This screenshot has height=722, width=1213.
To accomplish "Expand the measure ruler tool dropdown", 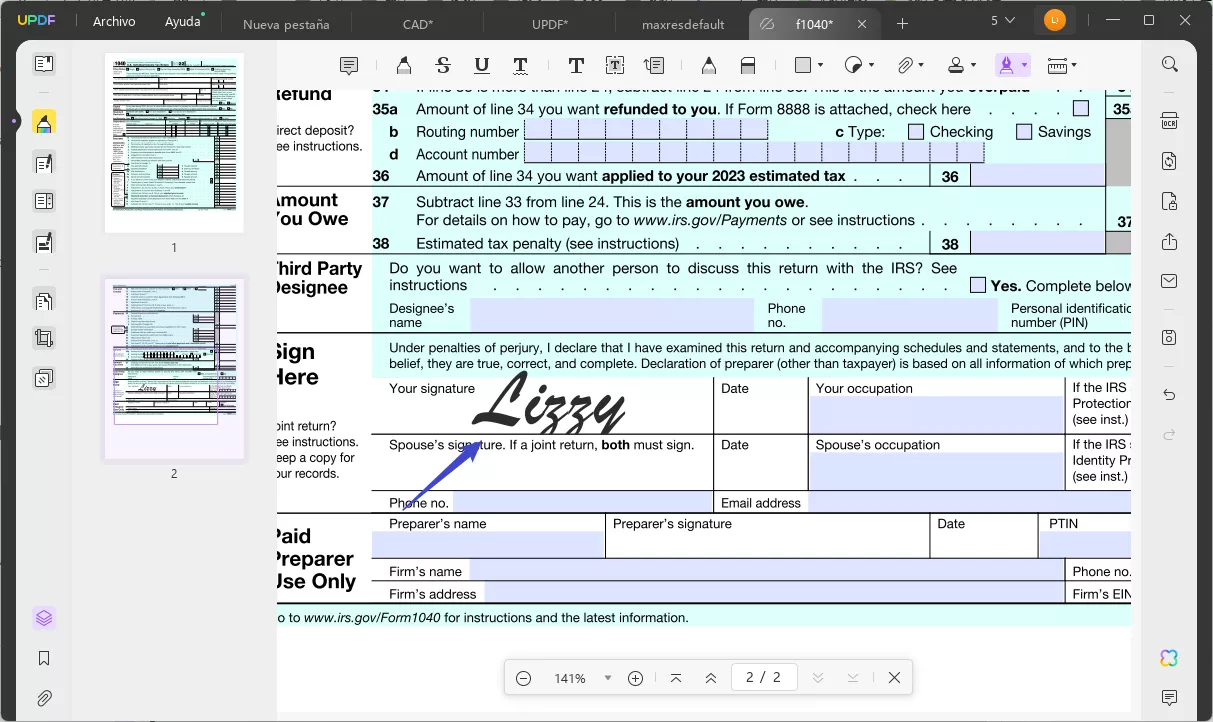I will [x=1074, y=66].
